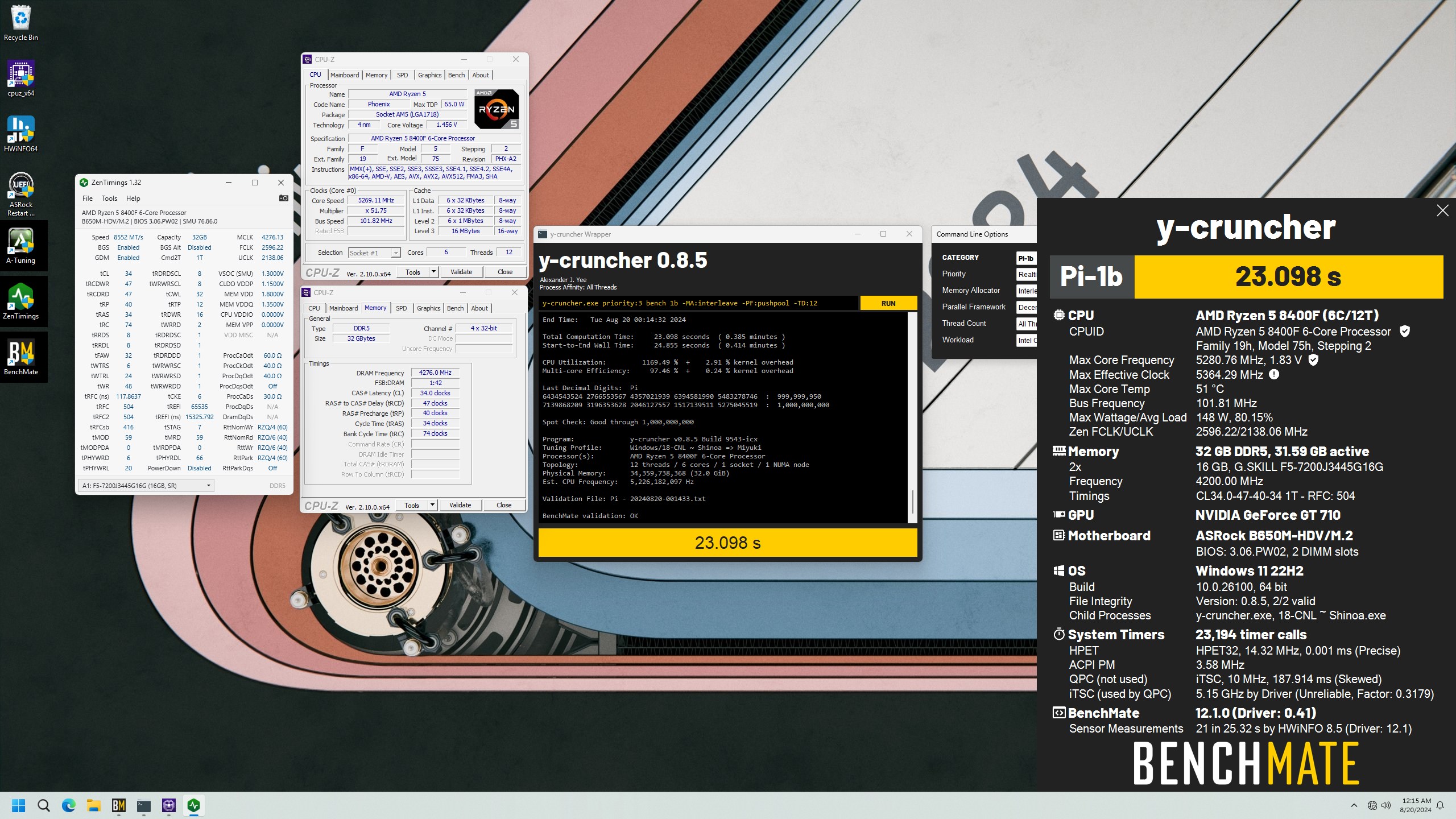Click RUN button in y-cruncher Wrapper
The width and height of the screenshot is (1456, 819).
click(x=888, y=303)
